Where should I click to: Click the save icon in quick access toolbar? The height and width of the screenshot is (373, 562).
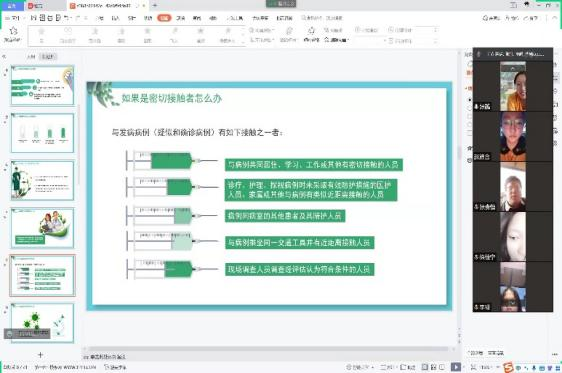(x=34, y=18)
